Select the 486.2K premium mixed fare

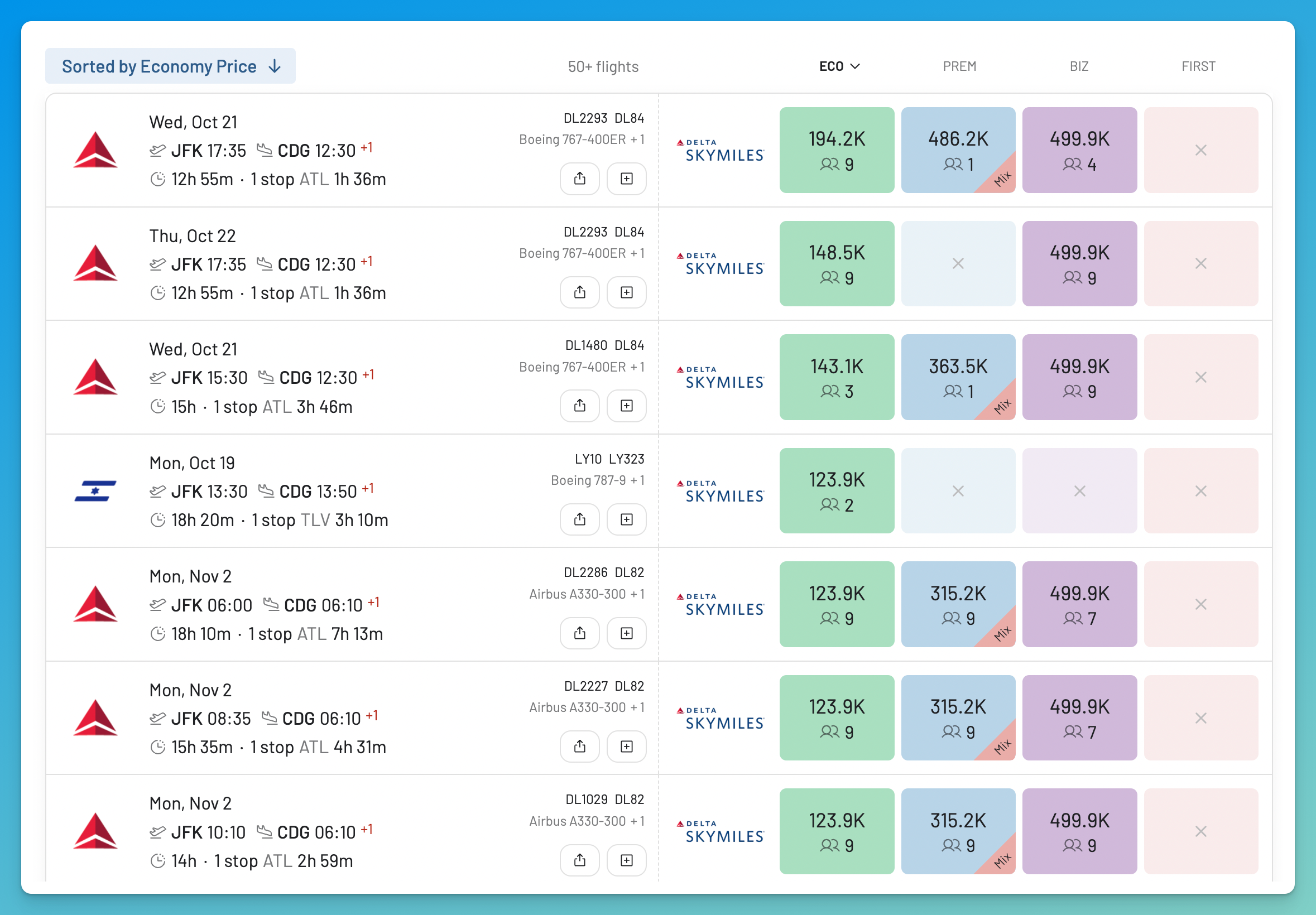[958, 150]
